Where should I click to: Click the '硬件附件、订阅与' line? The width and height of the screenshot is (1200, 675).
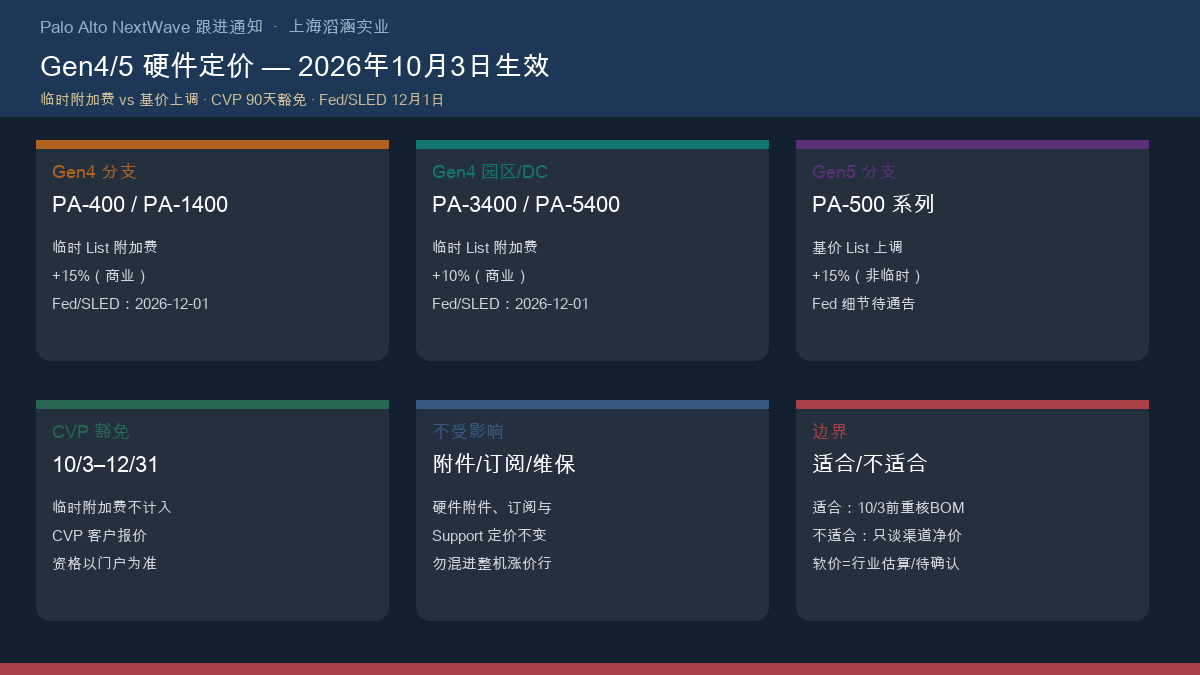(492, 508)
